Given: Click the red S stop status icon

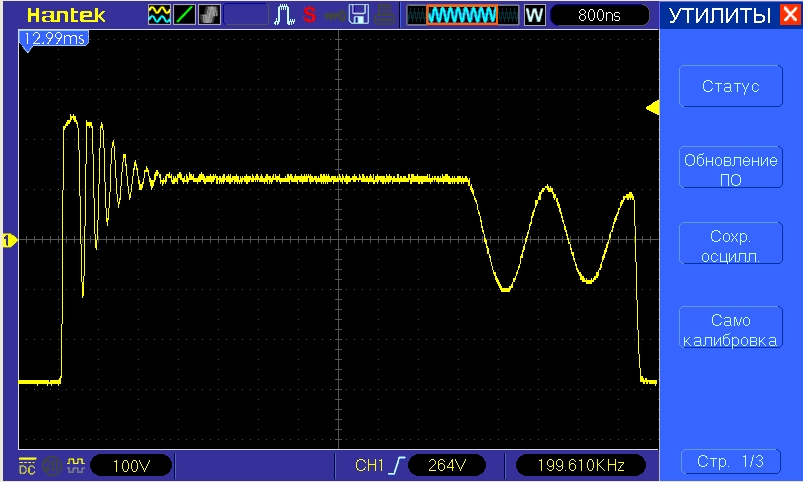Looking at the screenshot, I should click(x=309, y=16).
